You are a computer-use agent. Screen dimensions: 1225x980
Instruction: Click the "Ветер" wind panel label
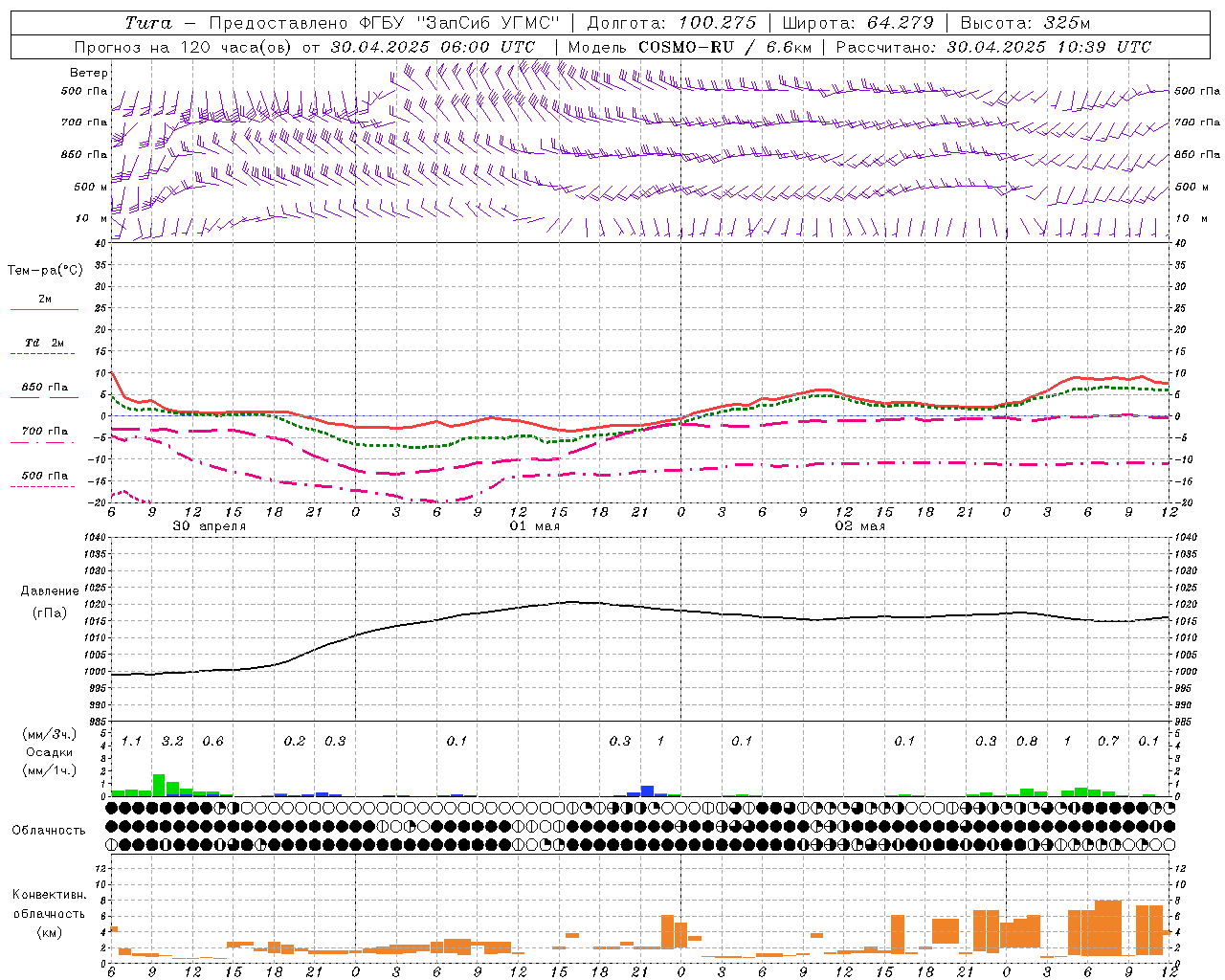pos(88,73)
